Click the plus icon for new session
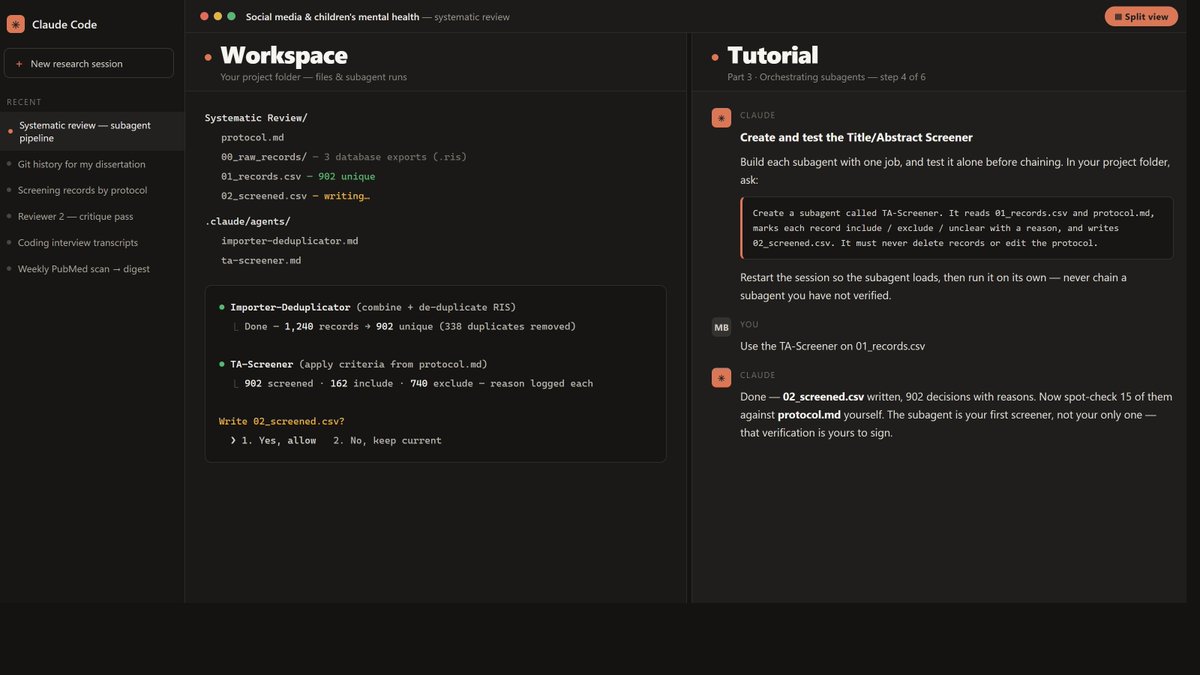1200x675 pixels. click(x=19, y=64)
